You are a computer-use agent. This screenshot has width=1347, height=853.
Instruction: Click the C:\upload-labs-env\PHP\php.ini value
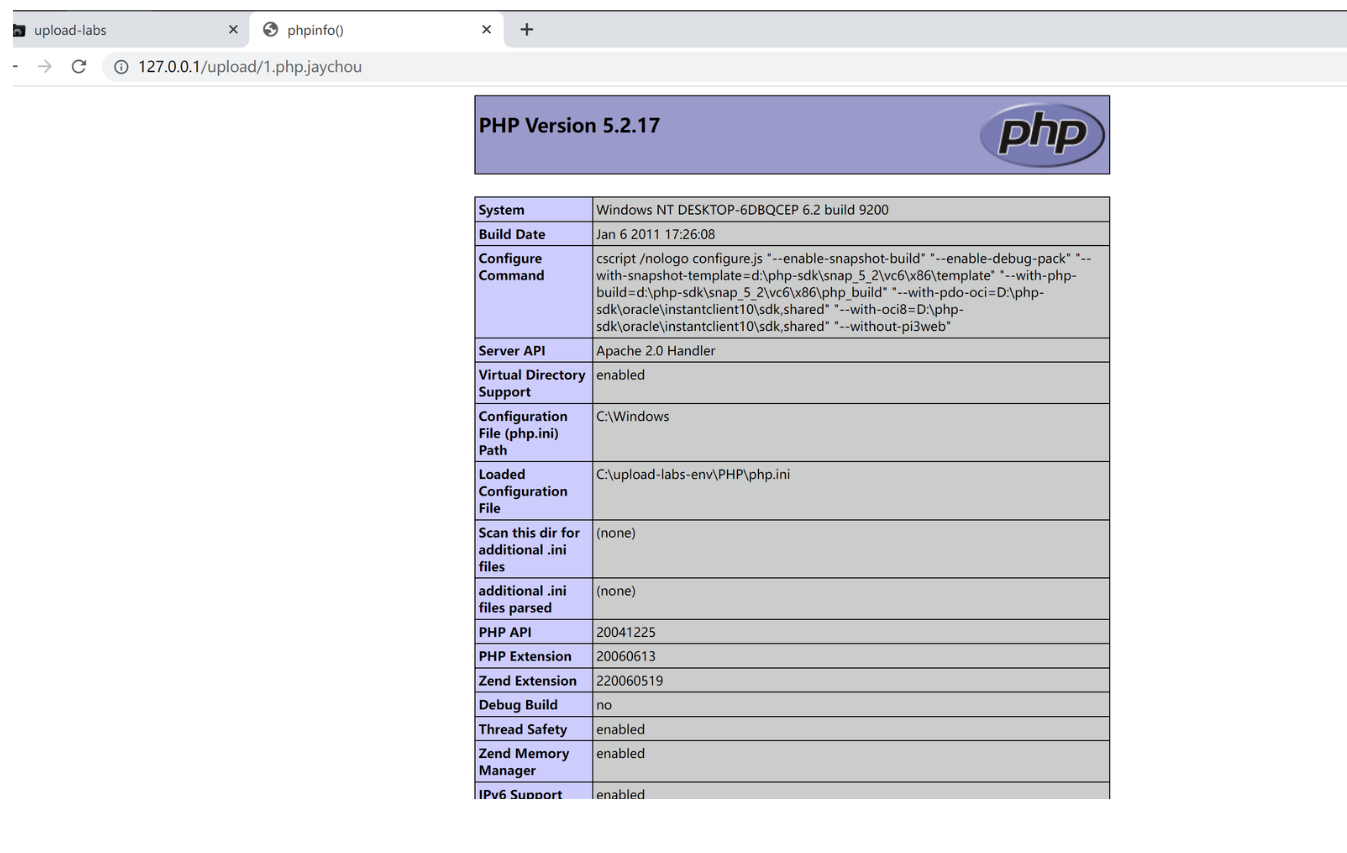693,474
